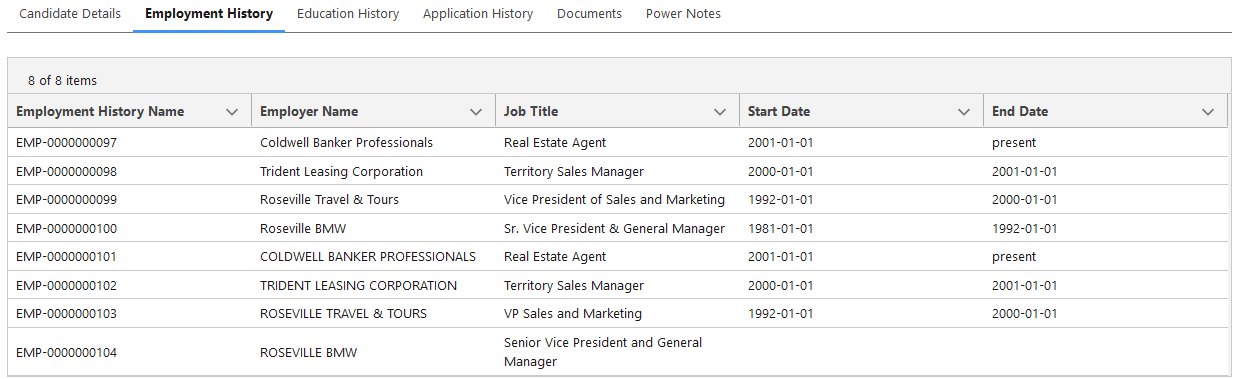Select record EMP-0000000104

click(x=67, y=352)
